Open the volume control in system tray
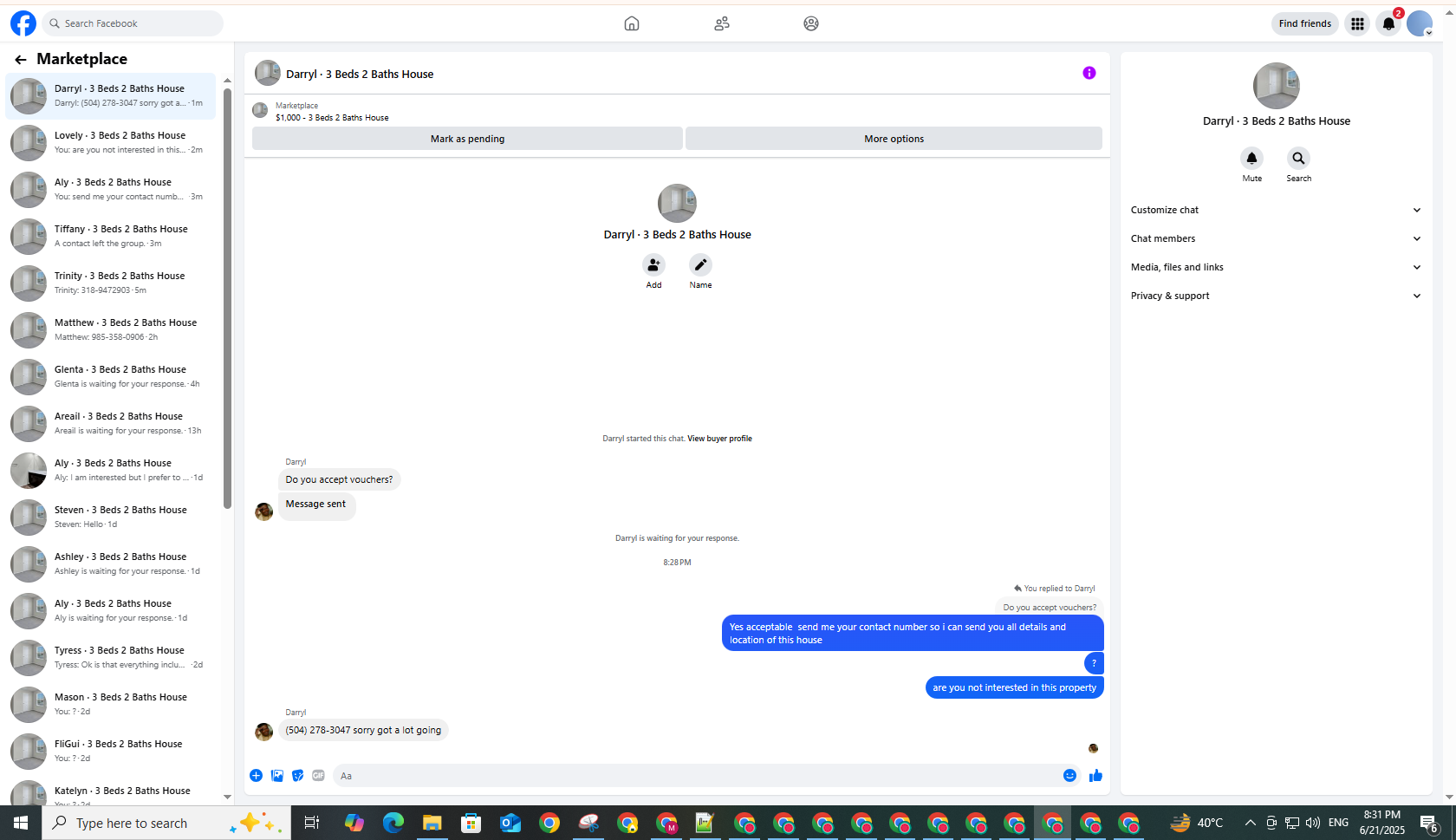The image size is (1456, 840). pos(1313,823)
